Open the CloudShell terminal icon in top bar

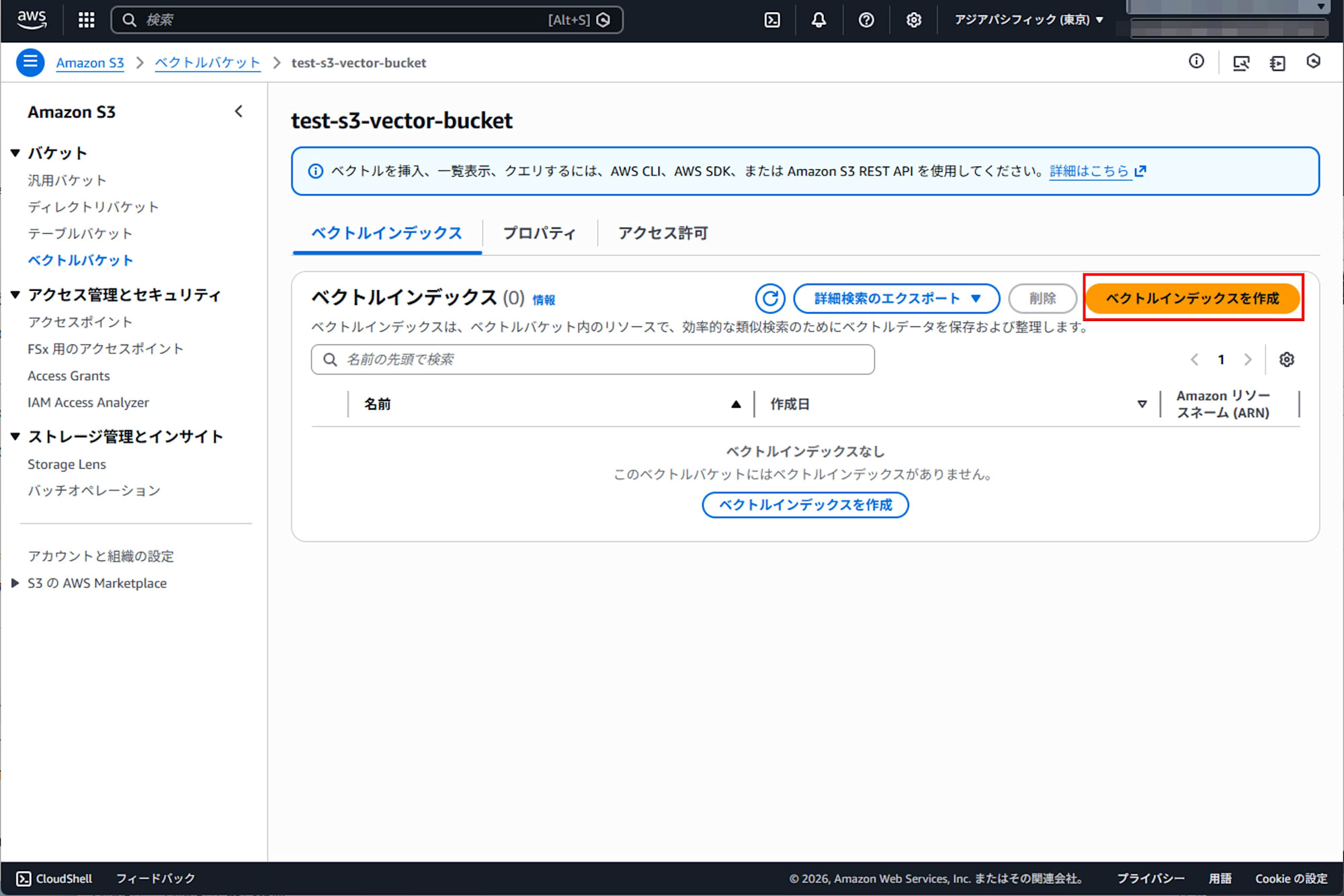[x=771, y=20]
